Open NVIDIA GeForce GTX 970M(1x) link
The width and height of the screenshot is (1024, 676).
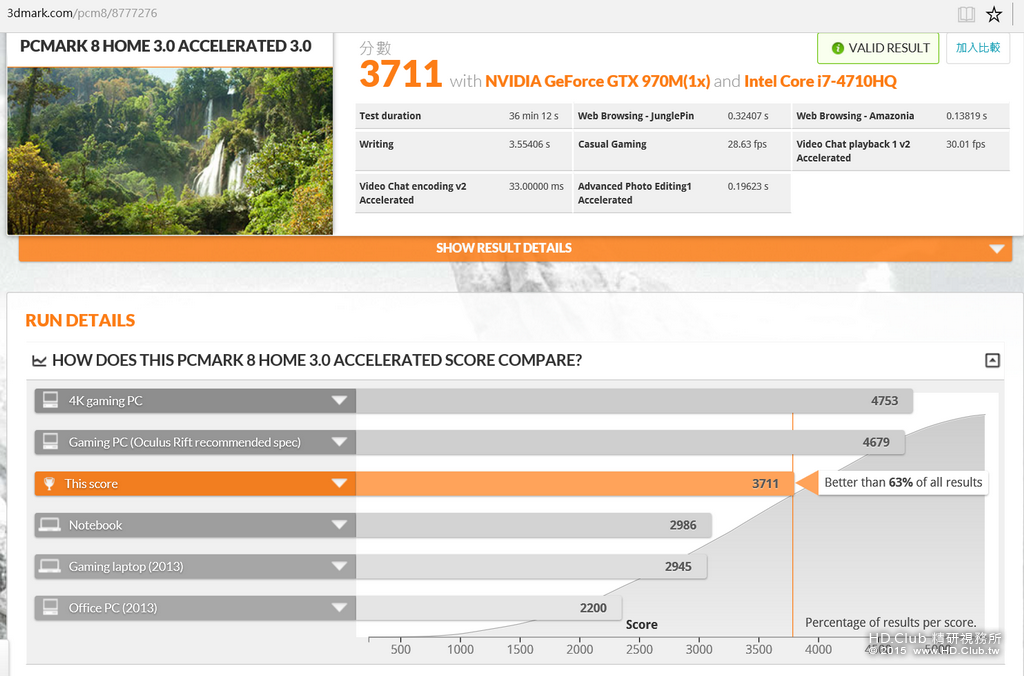coord(598,81)
